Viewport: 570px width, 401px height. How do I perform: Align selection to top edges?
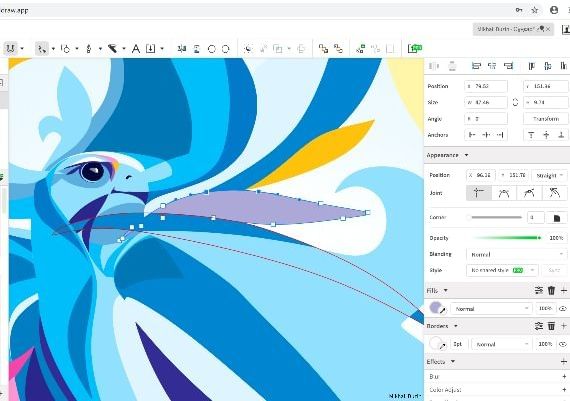pos(531,66)
